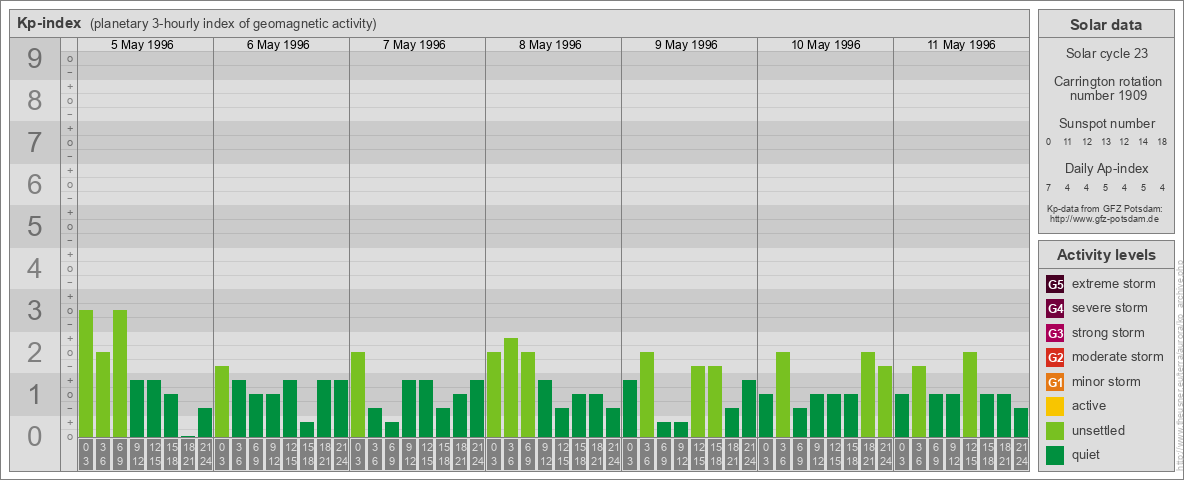Screen dimensions: 1184x480
Task: Click the Activity levels panel heading
Action: 1106,255
